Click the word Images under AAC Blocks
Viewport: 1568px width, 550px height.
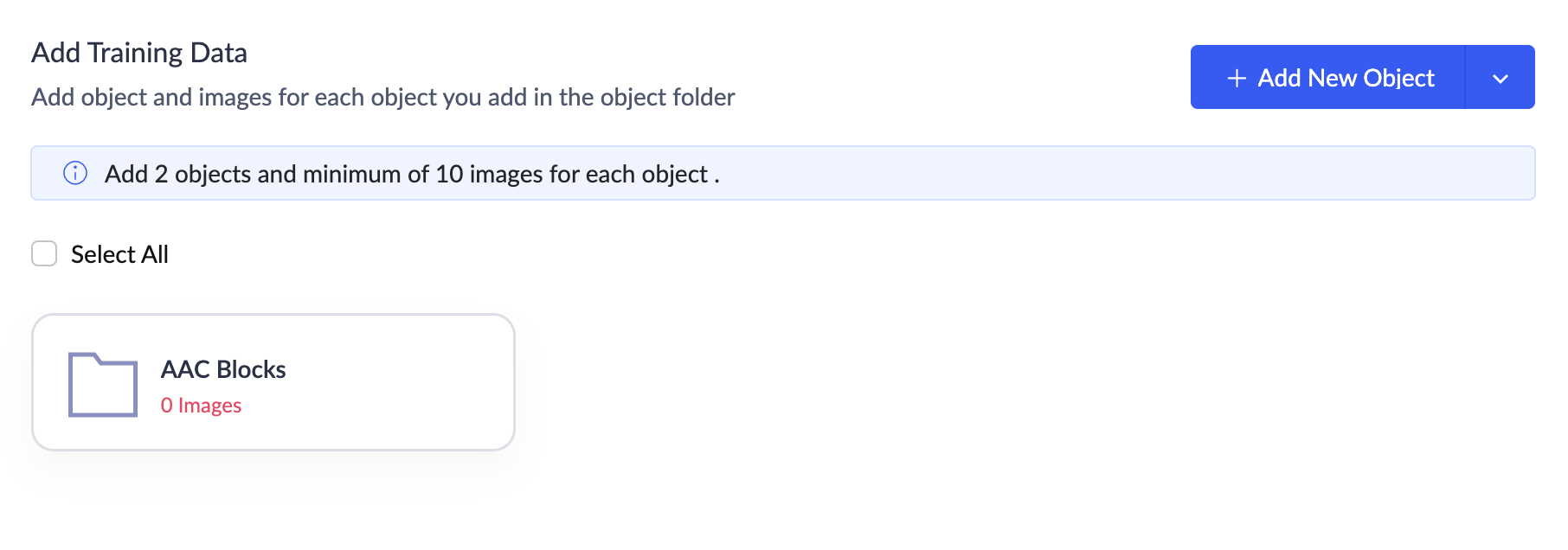(209, 405)
